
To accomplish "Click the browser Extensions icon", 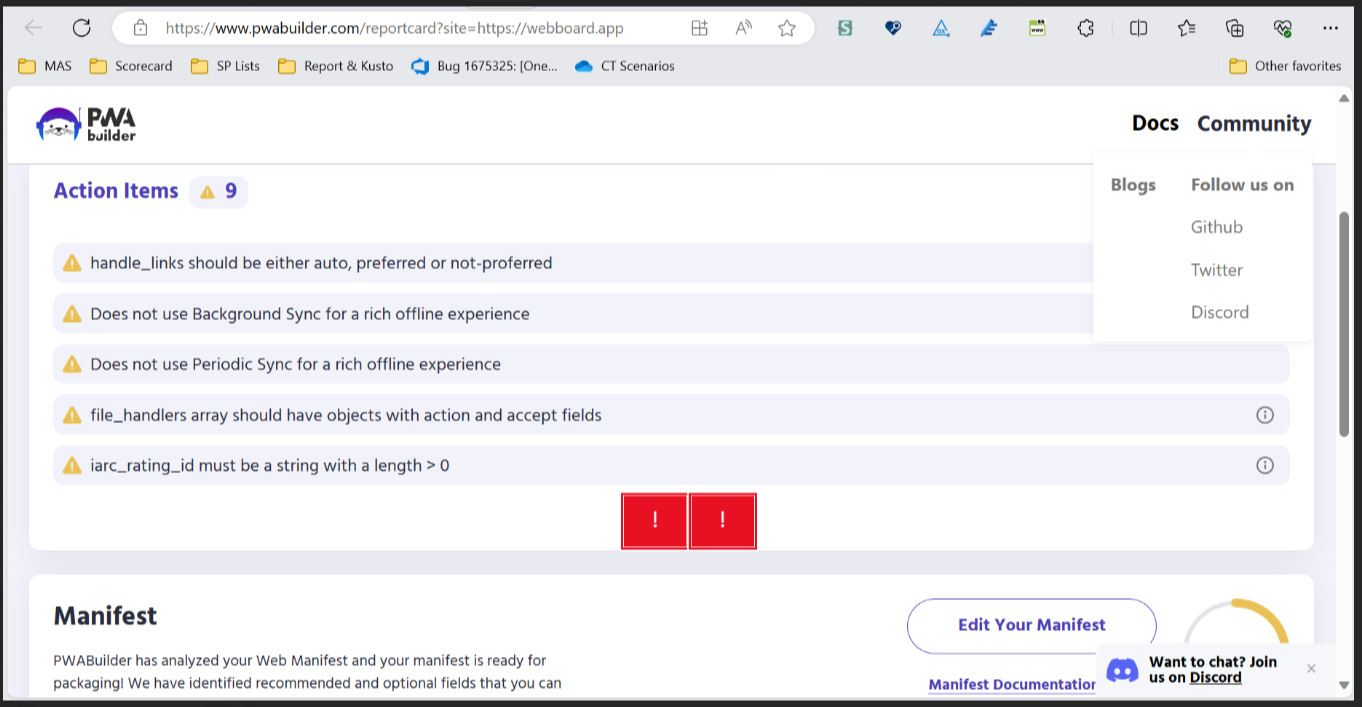I will (1085, 28).
